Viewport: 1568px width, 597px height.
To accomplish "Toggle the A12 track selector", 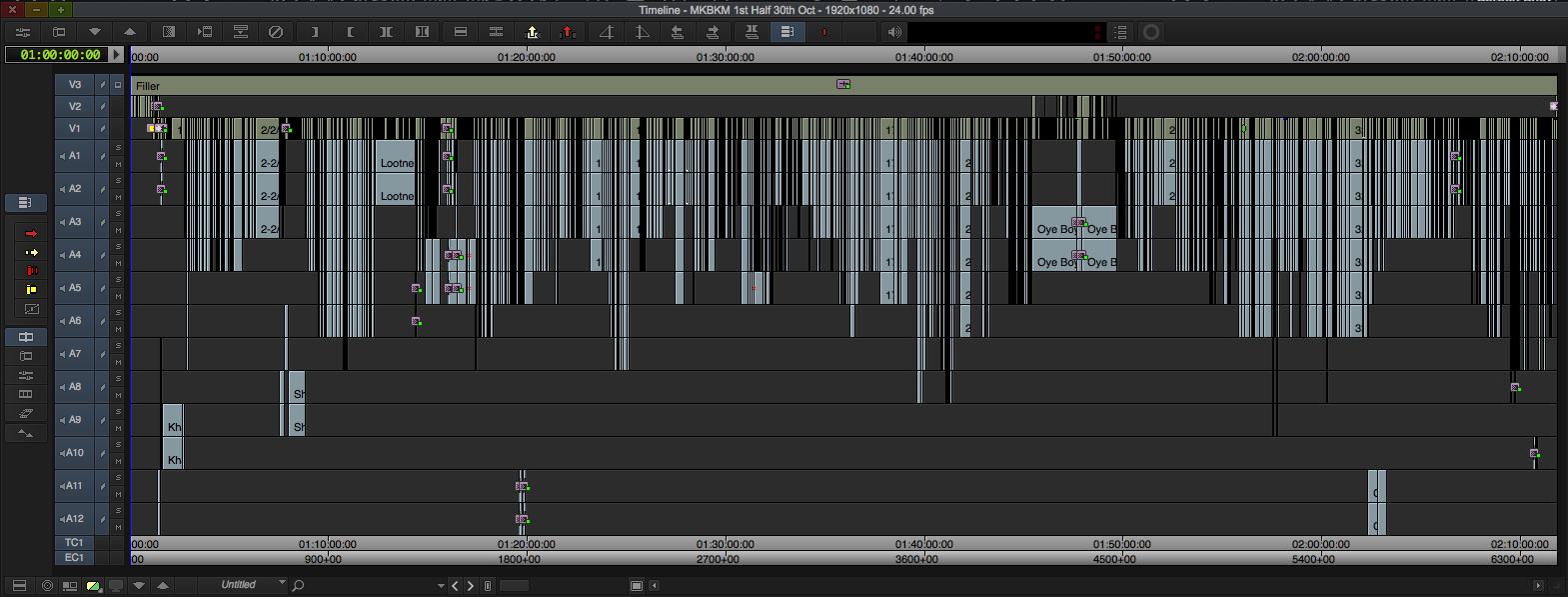I will tap(75, 519).
